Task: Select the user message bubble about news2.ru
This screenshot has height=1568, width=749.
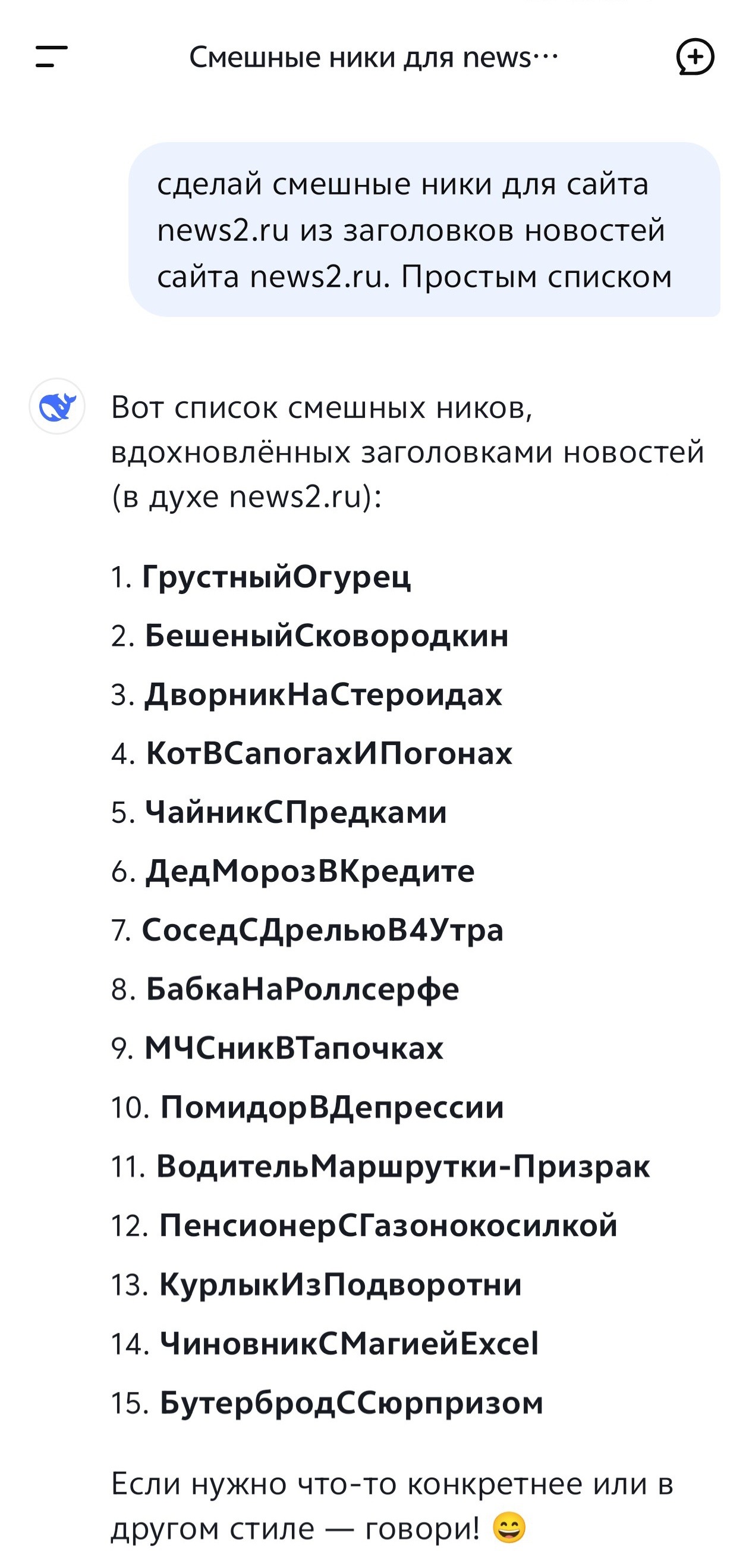Action: (x=424, y=230)
